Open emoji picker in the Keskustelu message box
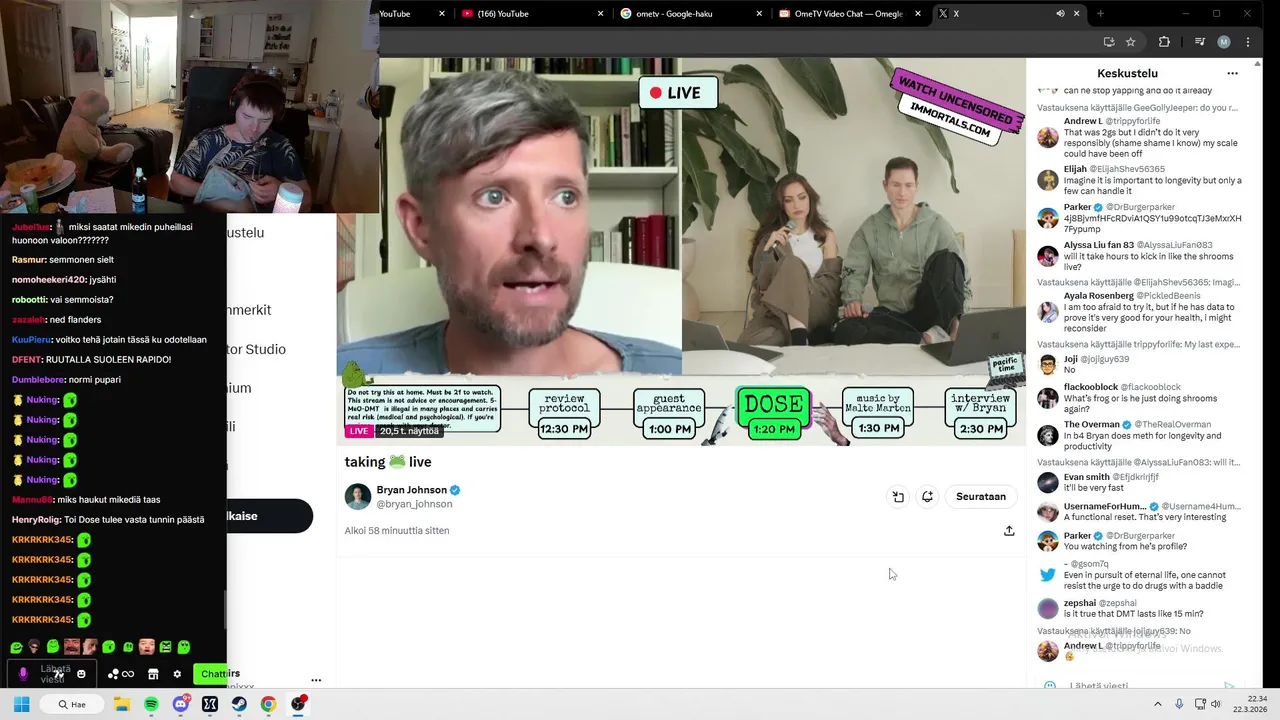1280x720 pixels. pyautogui.click(x=1049, y=686)
